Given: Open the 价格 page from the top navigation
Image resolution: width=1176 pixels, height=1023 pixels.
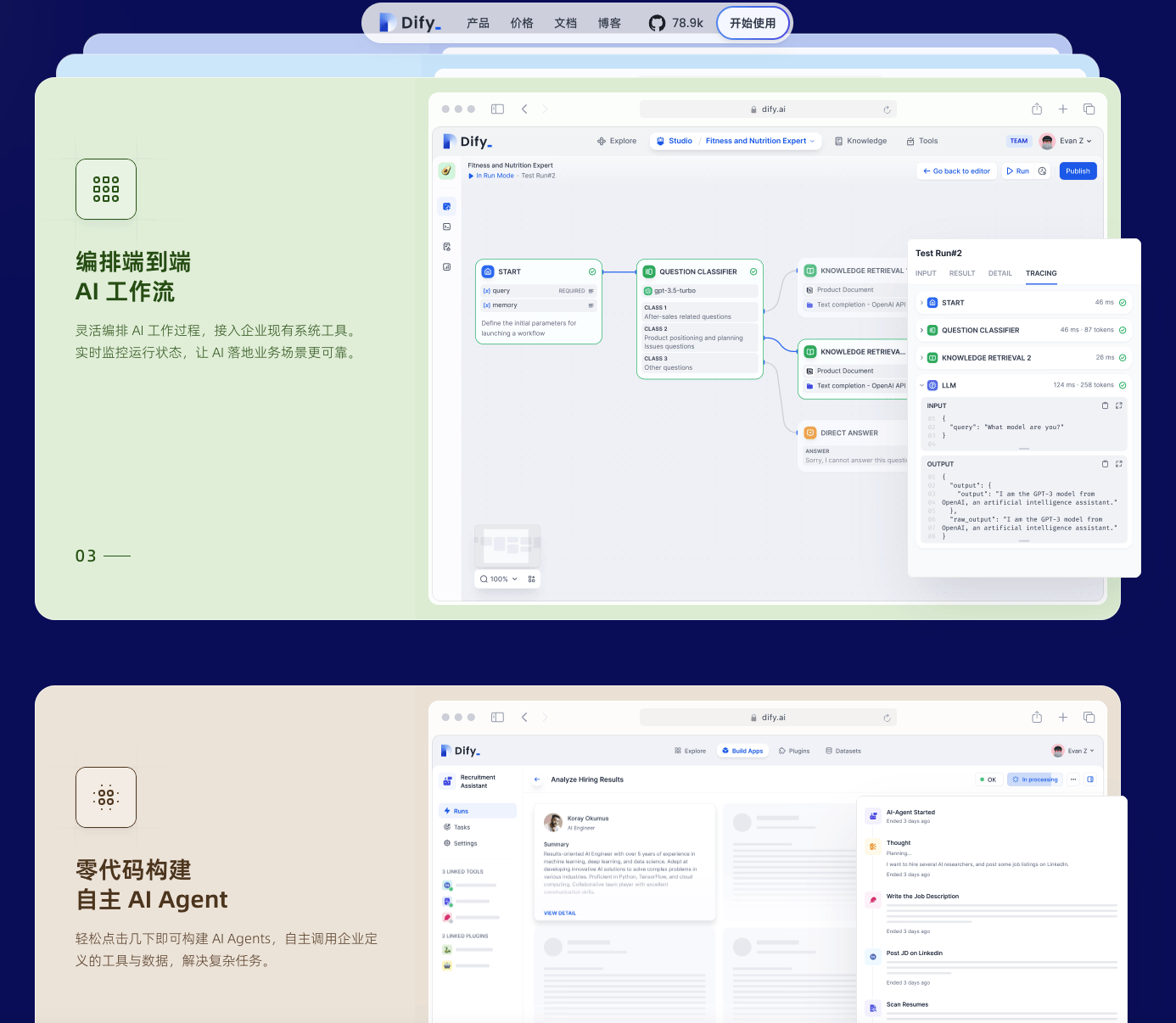Looking at the screenshot, I should click(x=522, y=23).
